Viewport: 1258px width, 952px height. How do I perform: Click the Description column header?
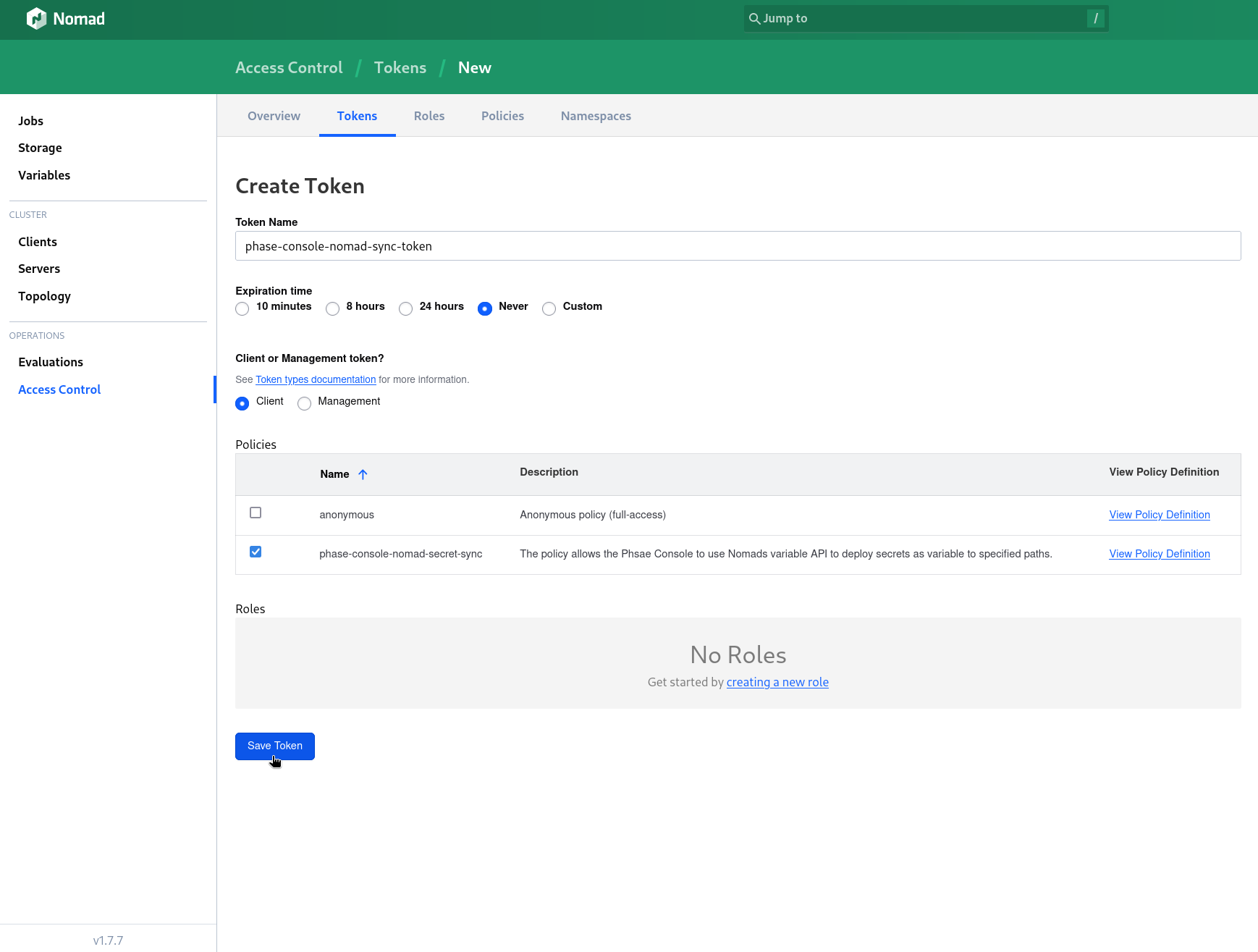(x=549, y=472)
